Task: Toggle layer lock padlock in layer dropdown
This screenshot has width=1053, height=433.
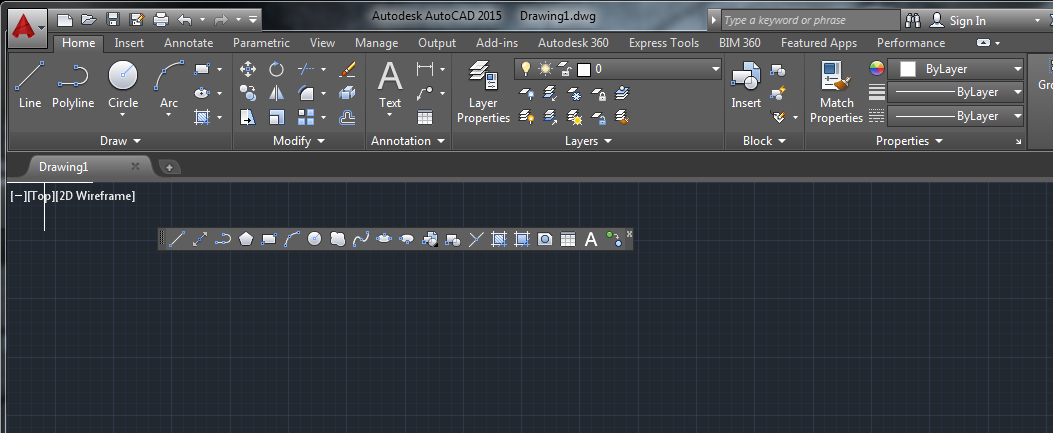Action: pos(565,69)
